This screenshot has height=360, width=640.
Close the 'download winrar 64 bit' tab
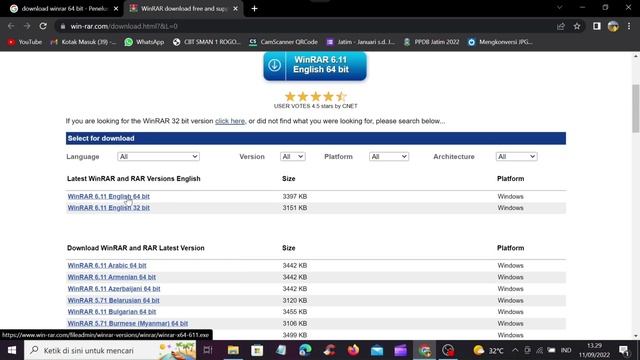tap(116, 9)
